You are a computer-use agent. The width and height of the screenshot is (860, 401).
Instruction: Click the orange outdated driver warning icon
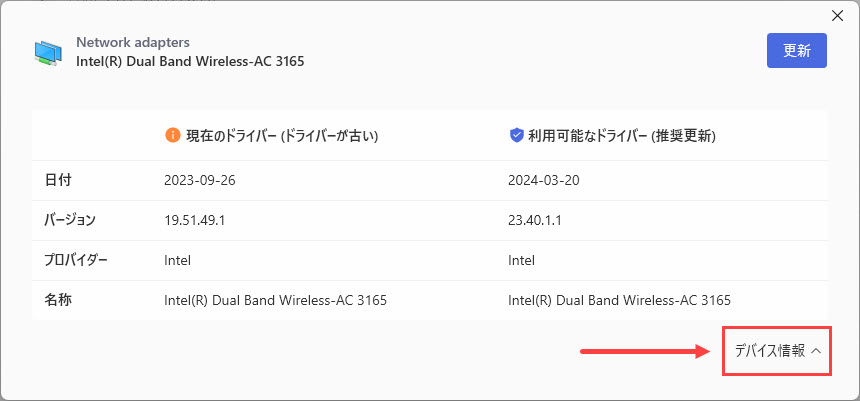click(x=173, y=135)
